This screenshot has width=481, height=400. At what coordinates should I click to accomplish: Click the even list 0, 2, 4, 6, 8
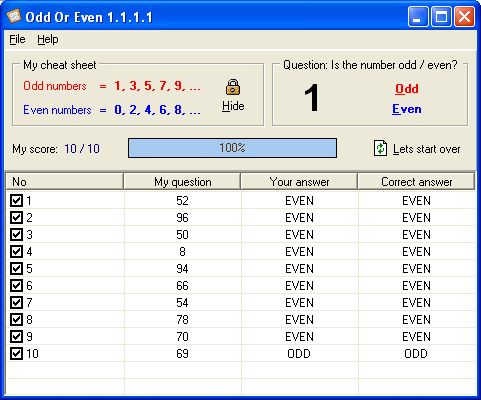[157, 110]
